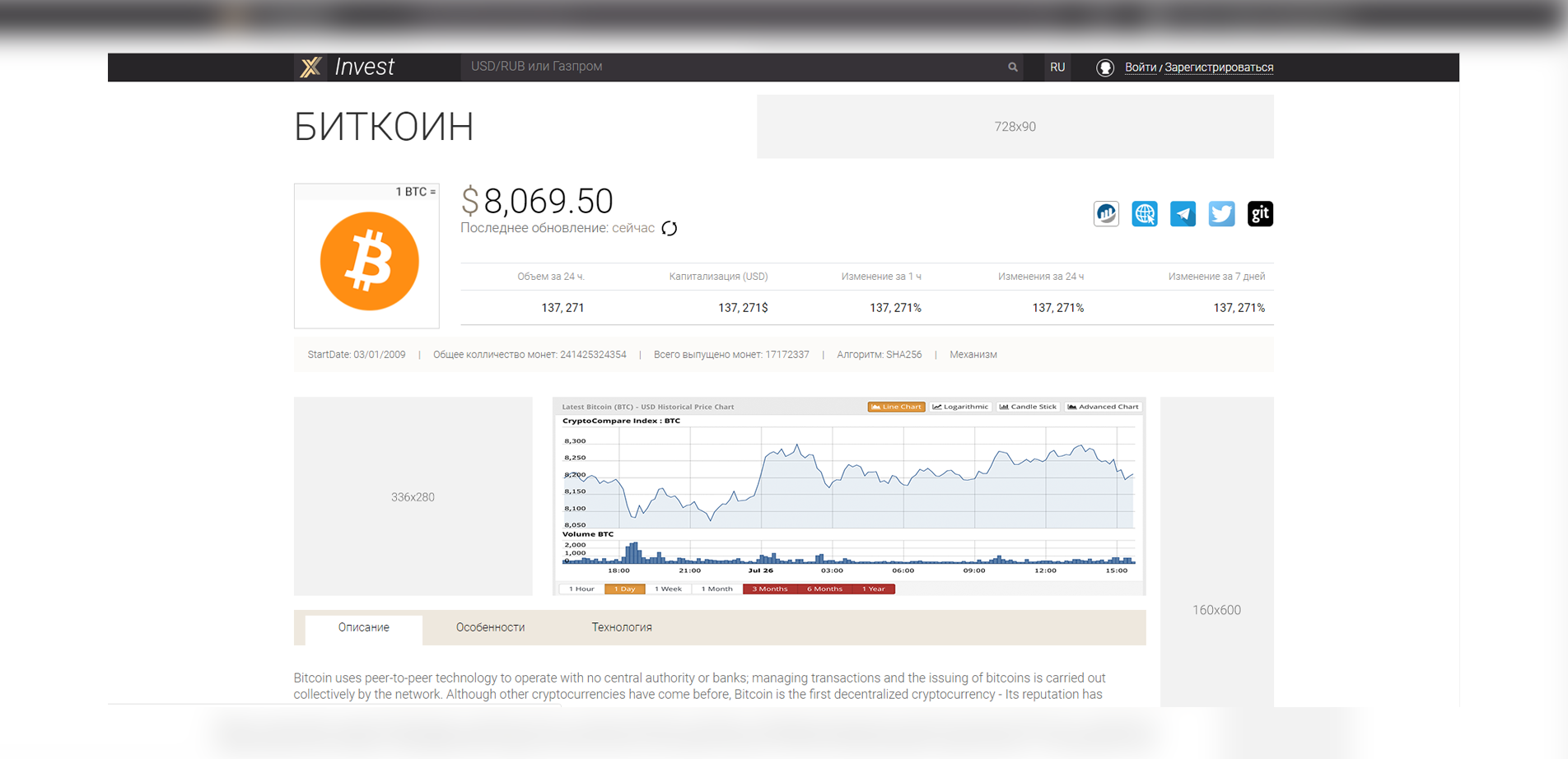Screen dimensions: 1568x759
Task: Click the CryptoCompare Index : BTC title
Action: (x=621, y=421)
